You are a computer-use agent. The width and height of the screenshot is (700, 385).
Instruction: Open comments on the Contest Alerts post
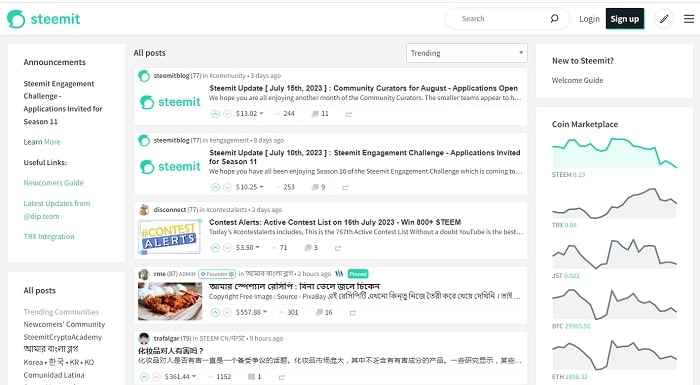click(311, 247)
